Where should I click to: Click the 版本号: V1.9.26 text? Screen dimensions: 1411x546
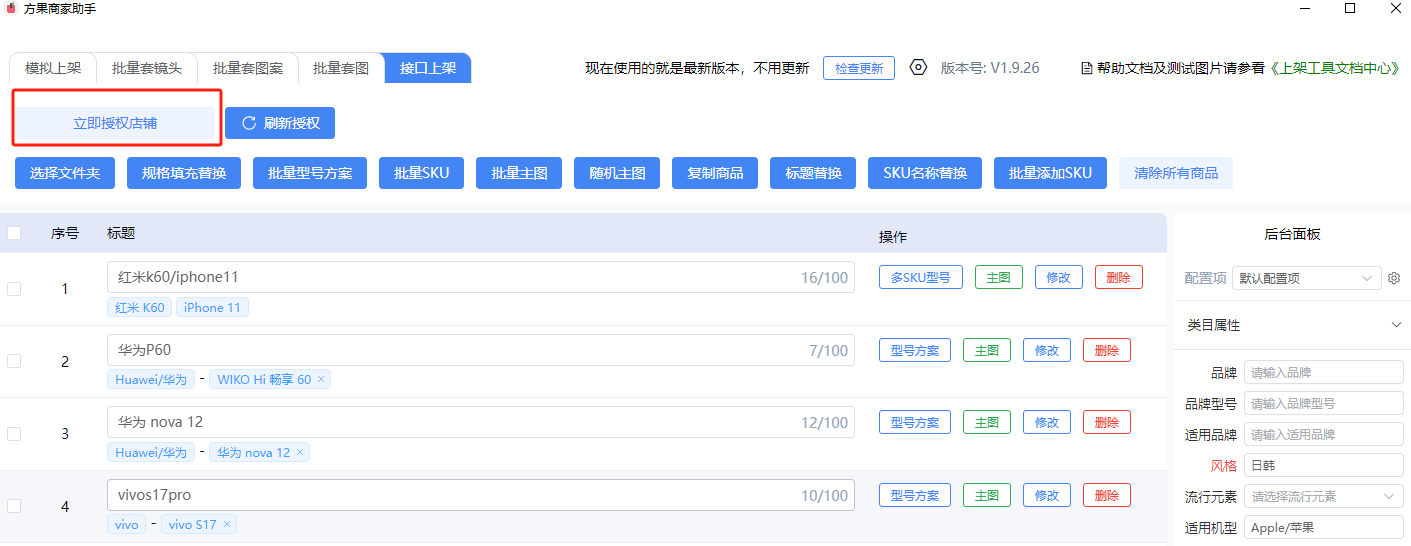click(990, 68)
